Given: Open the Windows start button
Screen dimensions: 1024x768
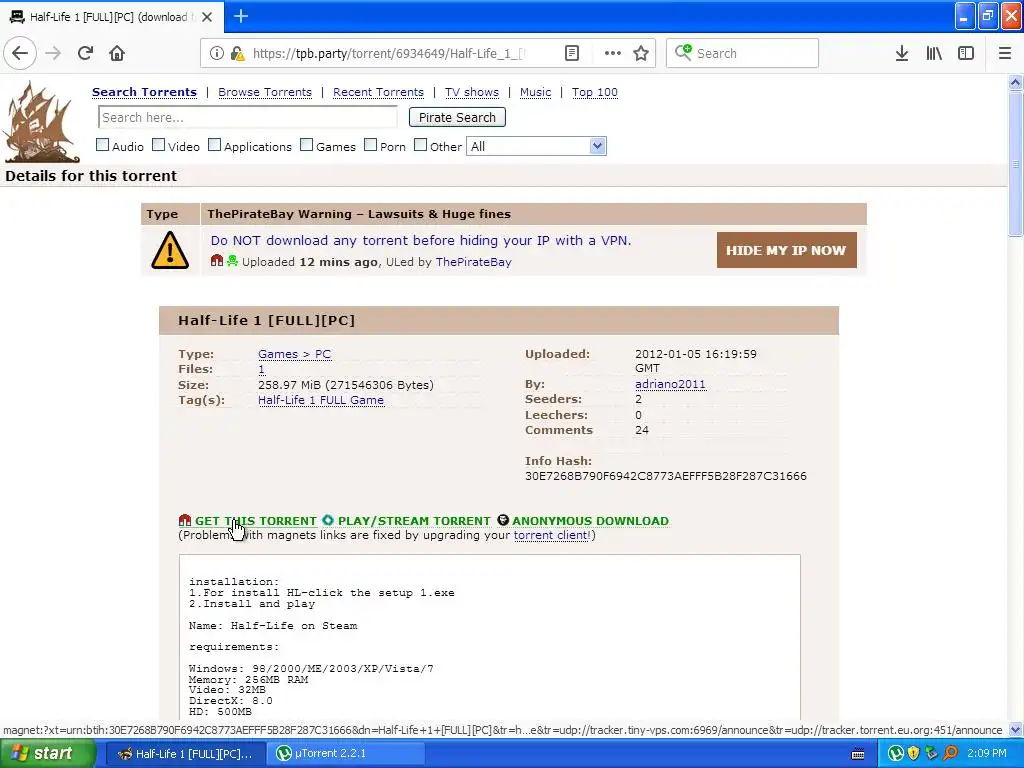Looking at the screenshot, I should coord(47,753).
